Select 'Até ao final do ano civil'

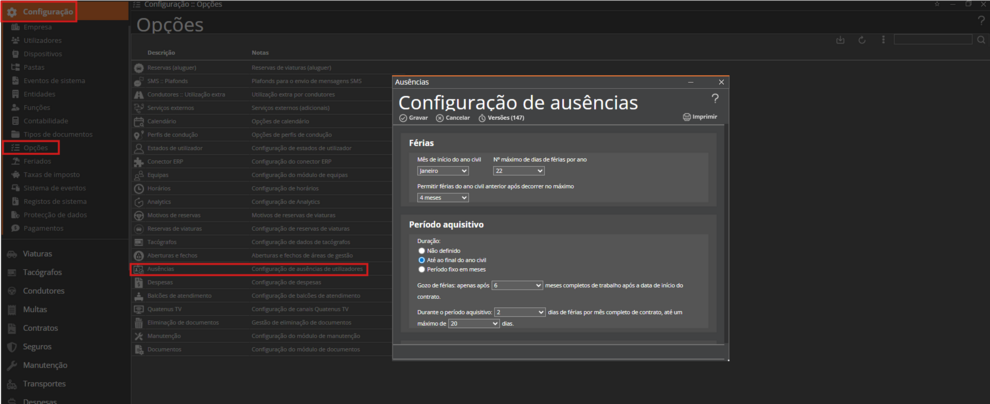tap(422, 260)
